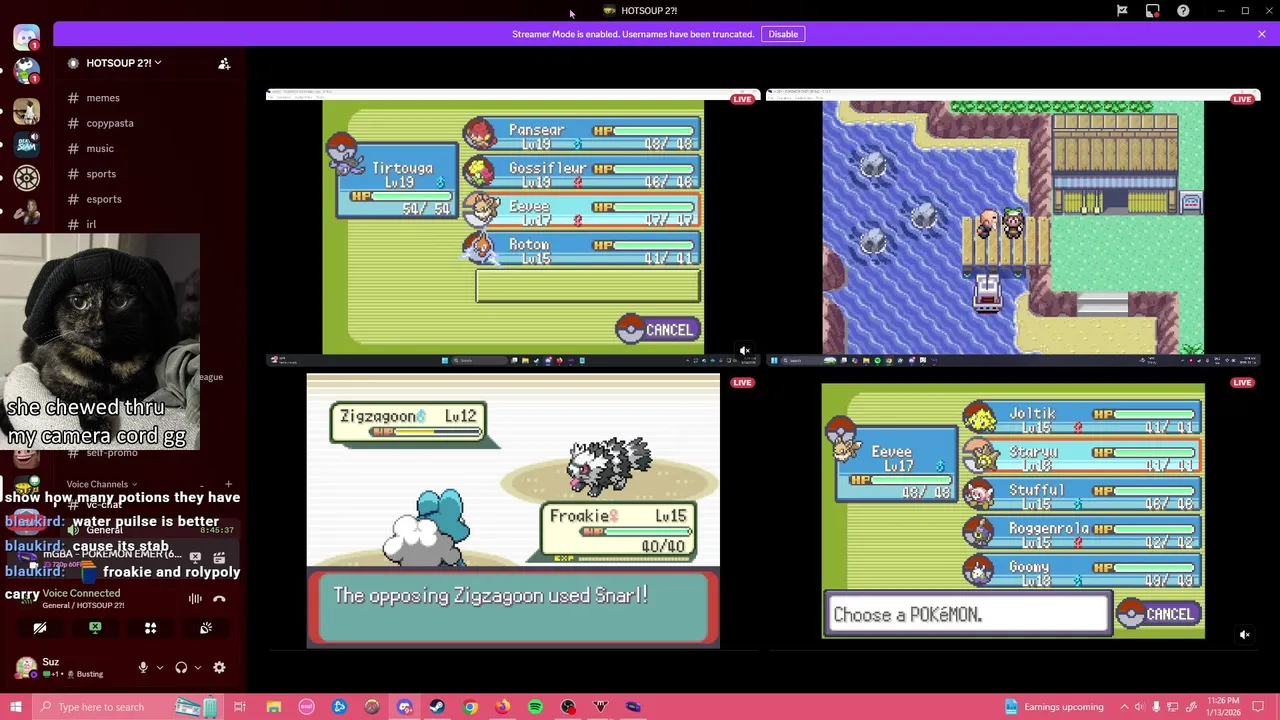Unmute the Tirtouga party stream

tap(744, 351)
